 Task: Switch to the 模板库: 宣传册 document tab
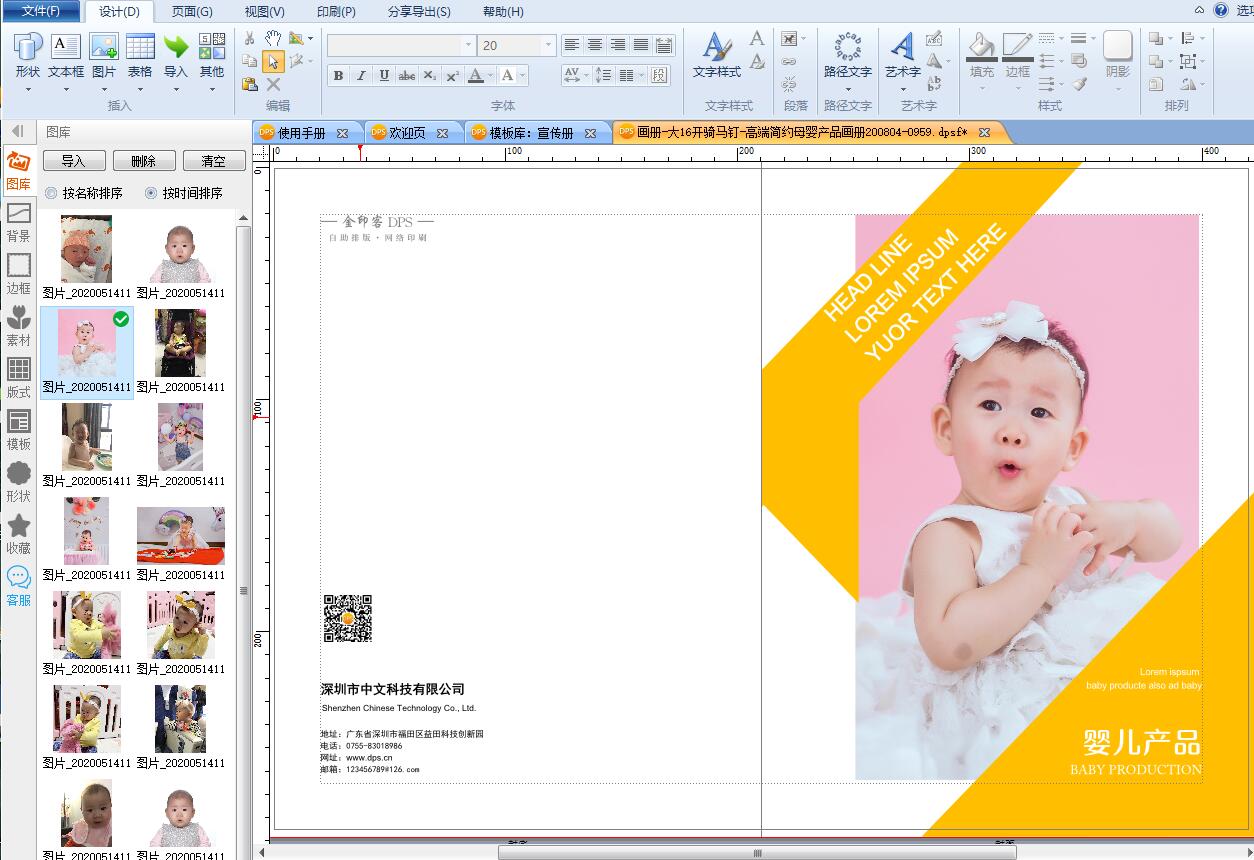pos(531,133)
